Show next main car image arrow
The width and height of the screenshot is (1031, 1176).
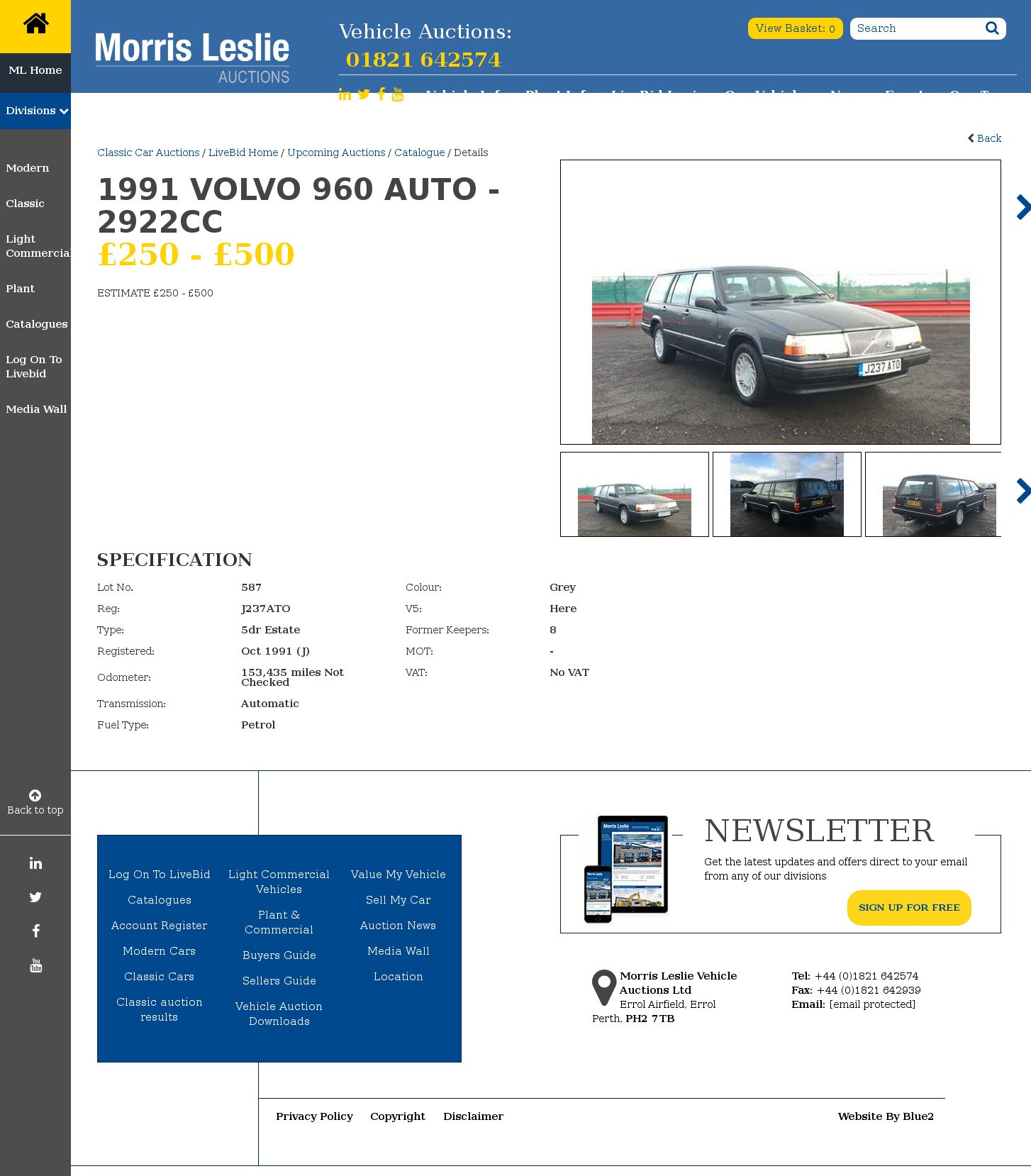1023,207
